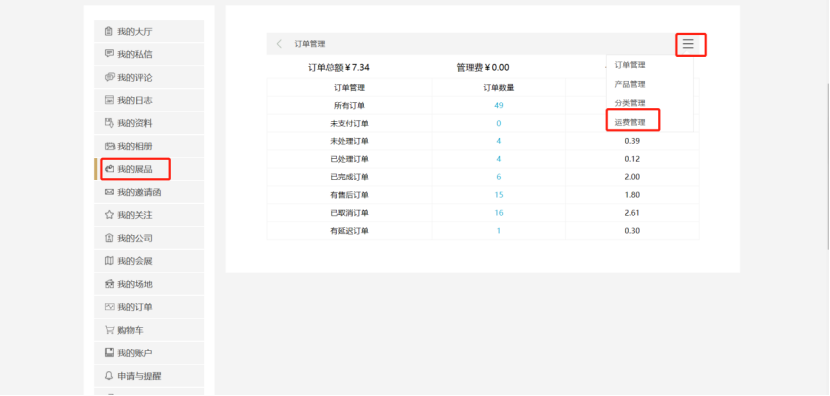Open 我的私信 sidebar entry
This screenshot has height=396, width=830.
tap(149, 54)
